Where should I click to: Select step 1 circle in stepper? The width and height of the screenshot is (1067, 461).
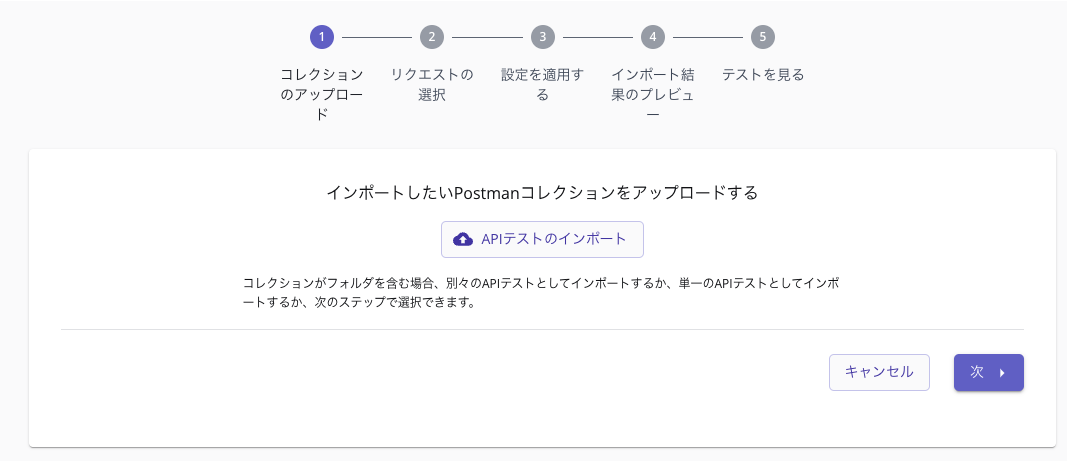click(x=322, y=37)
